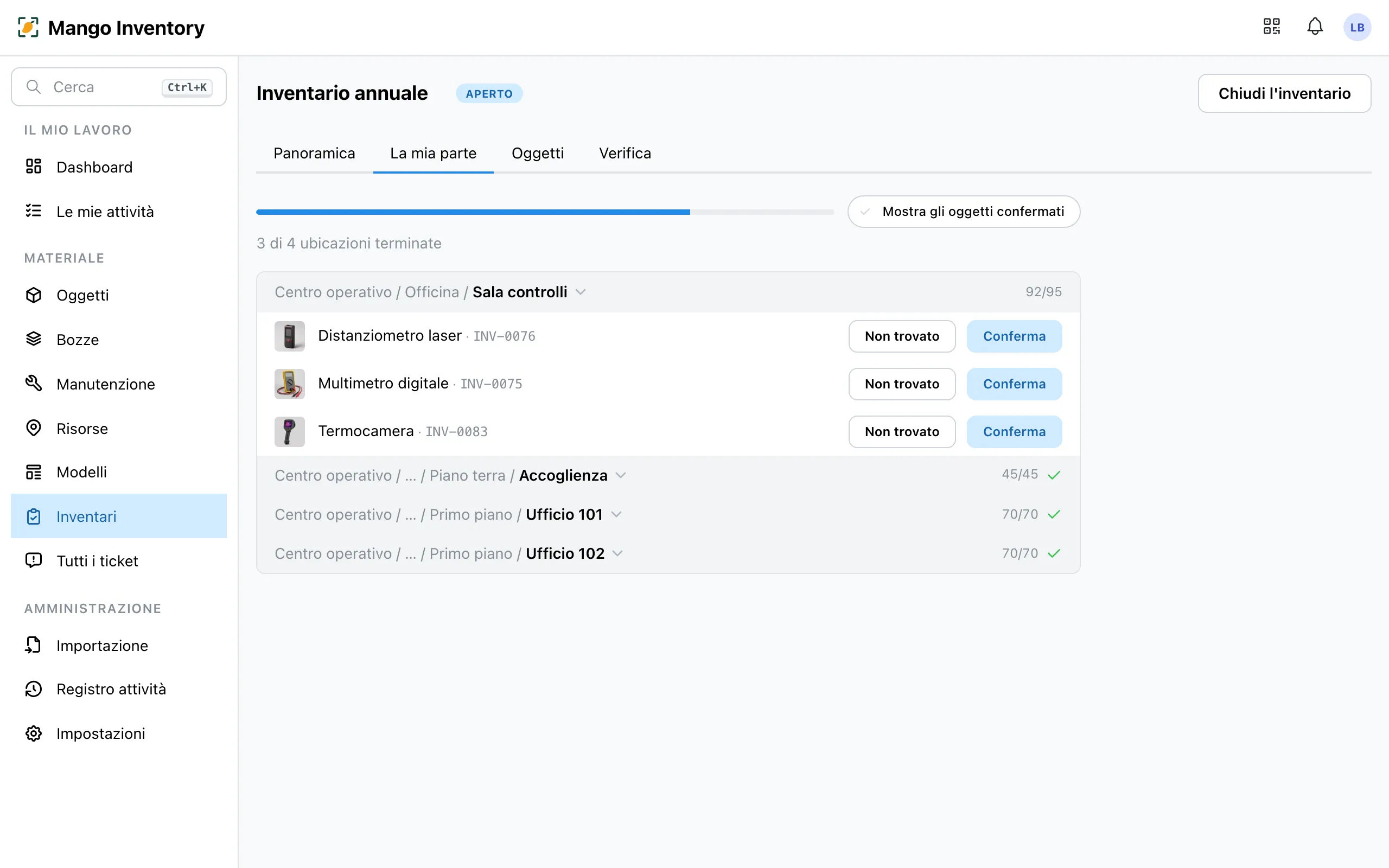The width and height of the screenshot is (1389, 868).
Task: Open the LB user avatar menu
Action: tap(1357, 27)
